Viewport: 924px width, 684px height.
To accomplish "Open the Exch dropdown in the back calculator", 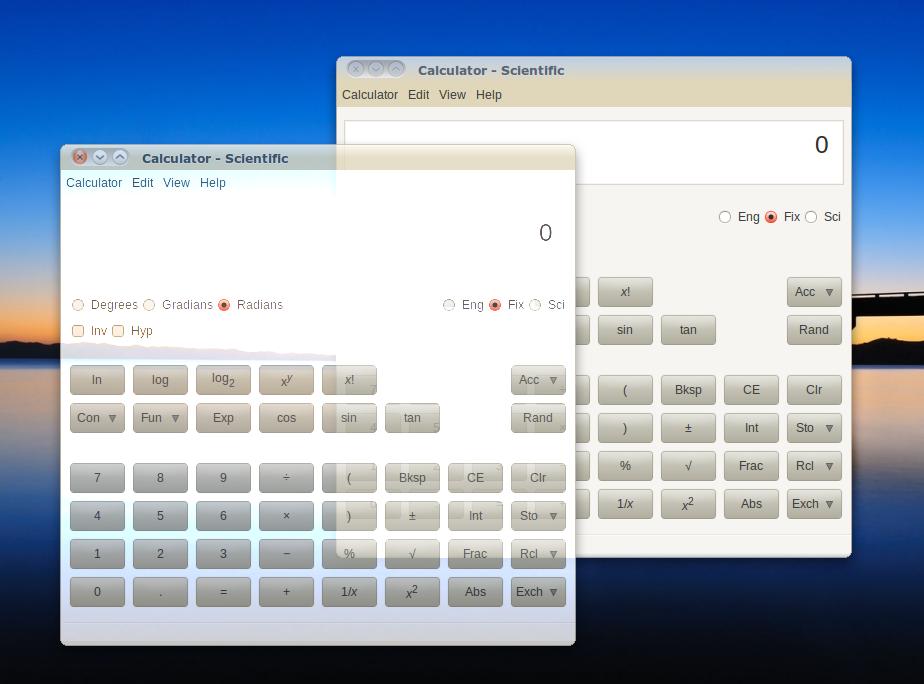I will (x=813, y=504).
